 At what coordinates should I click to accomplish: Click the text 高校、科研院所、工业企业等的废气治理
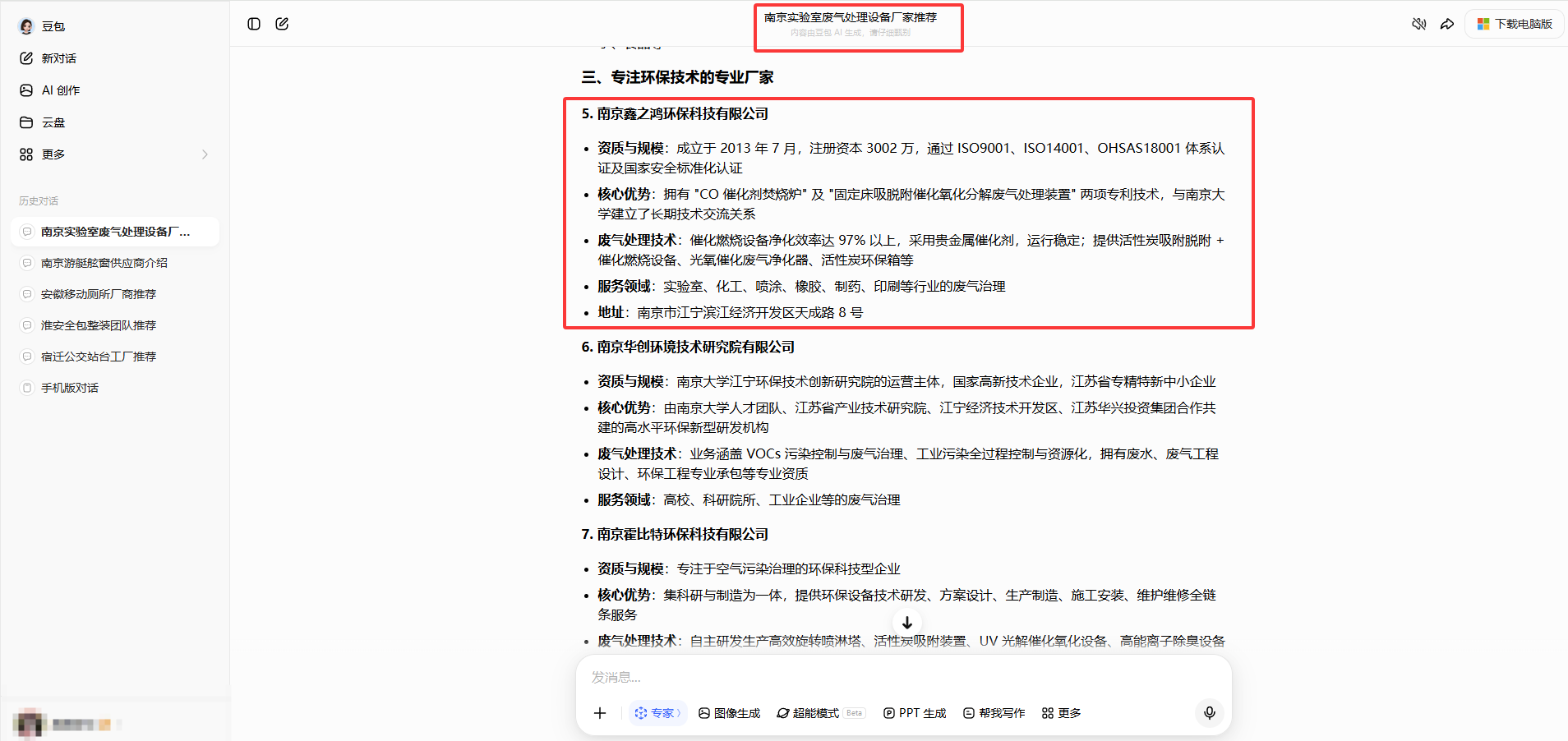[782, 499]
